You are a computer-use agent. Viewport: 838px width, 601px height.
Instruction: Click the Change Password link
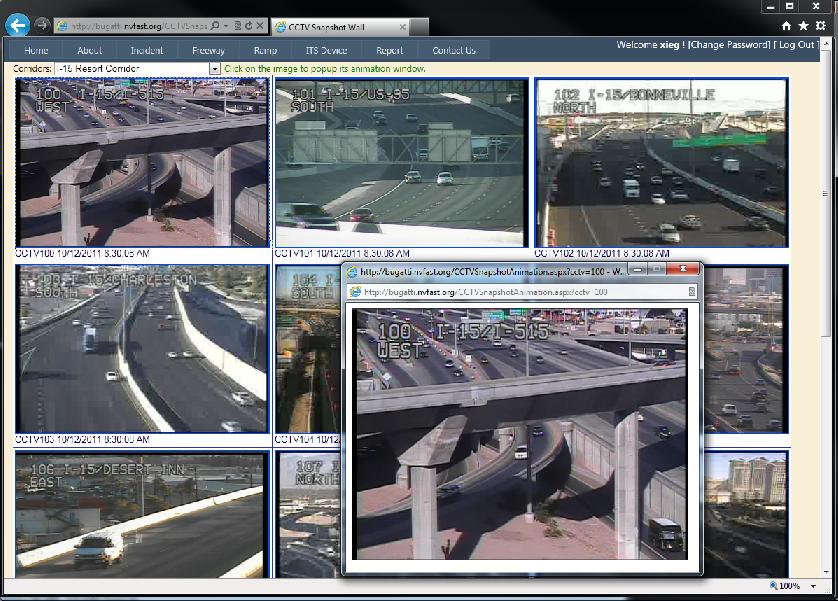click(729, 45)
